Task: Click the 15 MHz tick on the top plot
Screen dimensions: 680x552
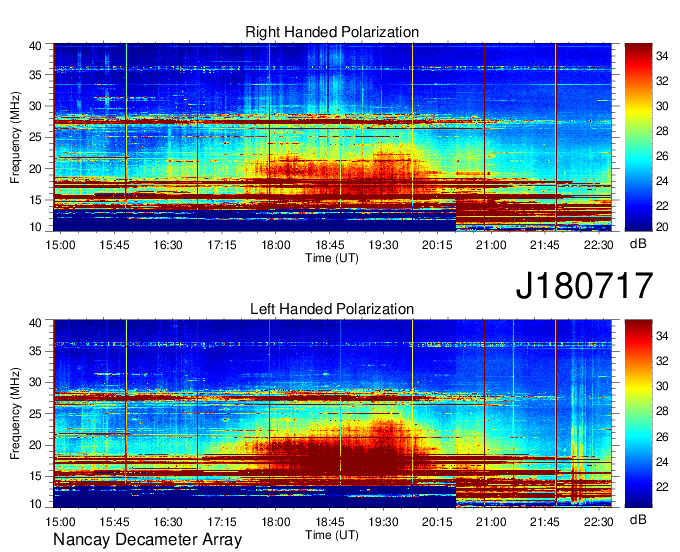Action: 35,200
